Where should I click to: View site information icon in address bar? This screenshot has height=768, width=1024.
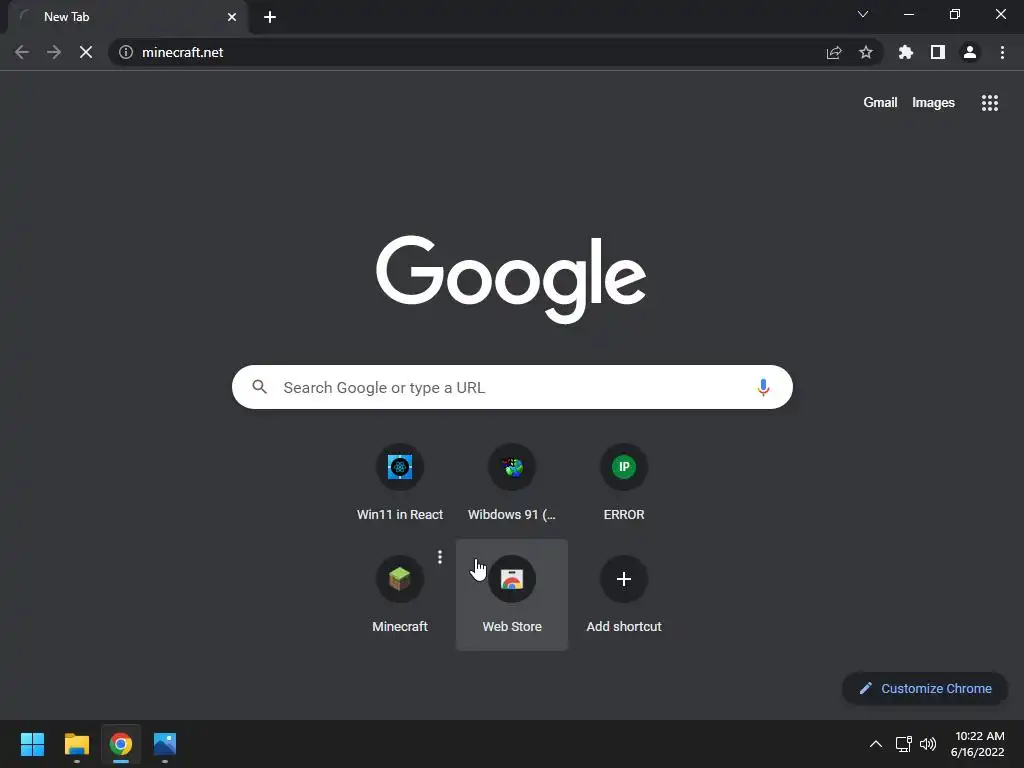[x=126, y=52]
